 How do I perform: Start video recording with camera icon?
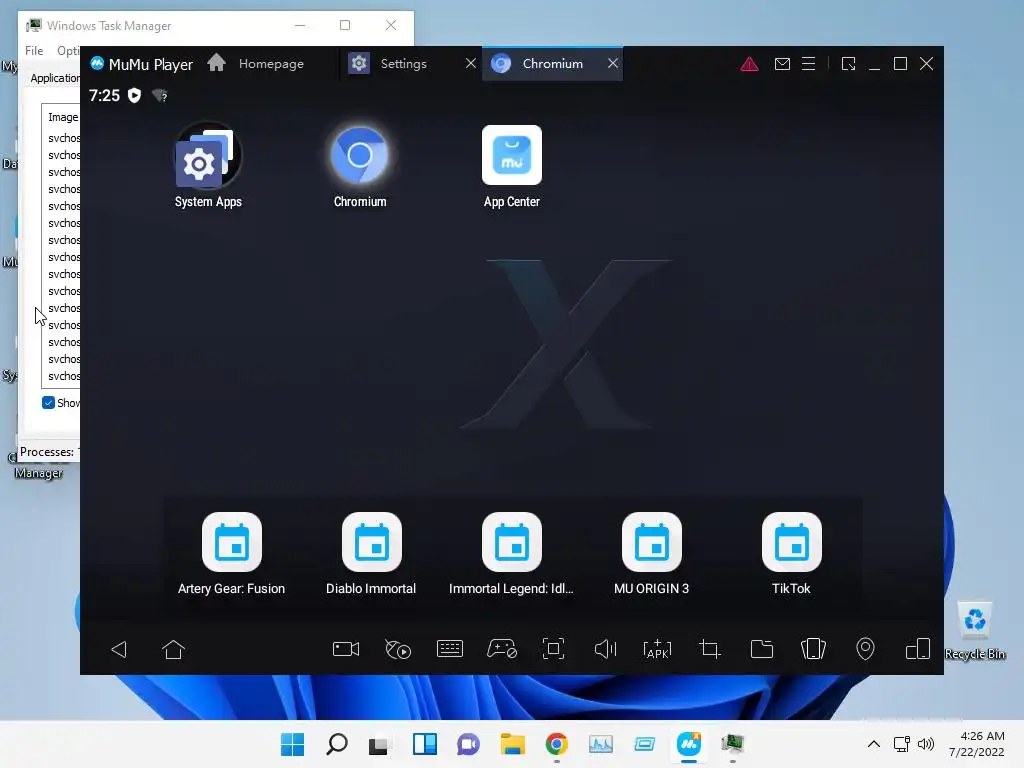coord(346,649)
